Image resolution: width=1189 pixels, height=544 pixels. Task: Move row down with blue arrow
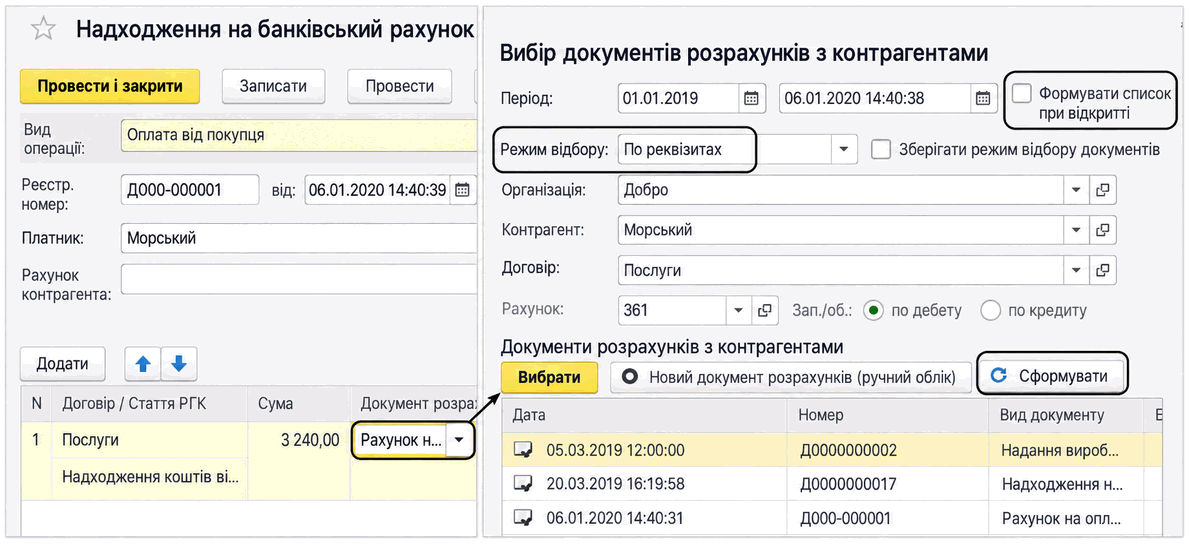point(179,364)
